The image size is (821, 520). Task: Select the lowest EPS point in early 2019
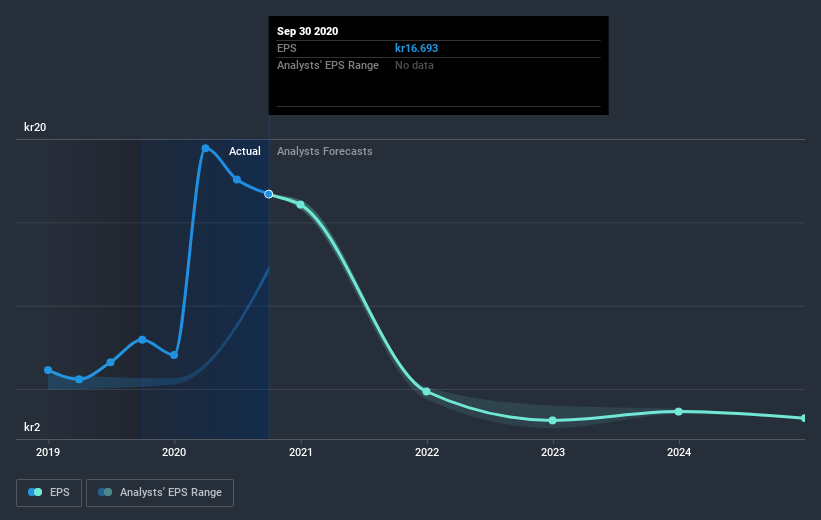coord(79,379)
